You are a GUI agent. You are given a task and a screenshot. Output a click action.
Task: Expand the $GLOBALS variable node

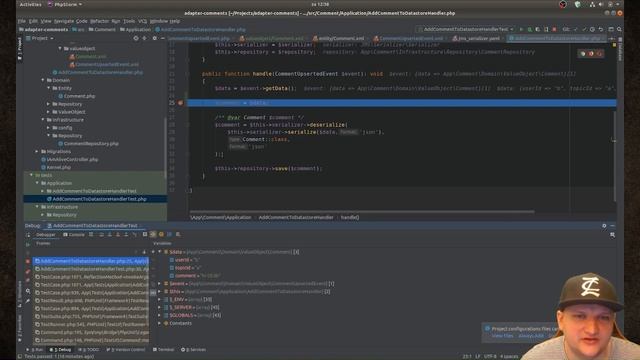click(x=160, y=315)
